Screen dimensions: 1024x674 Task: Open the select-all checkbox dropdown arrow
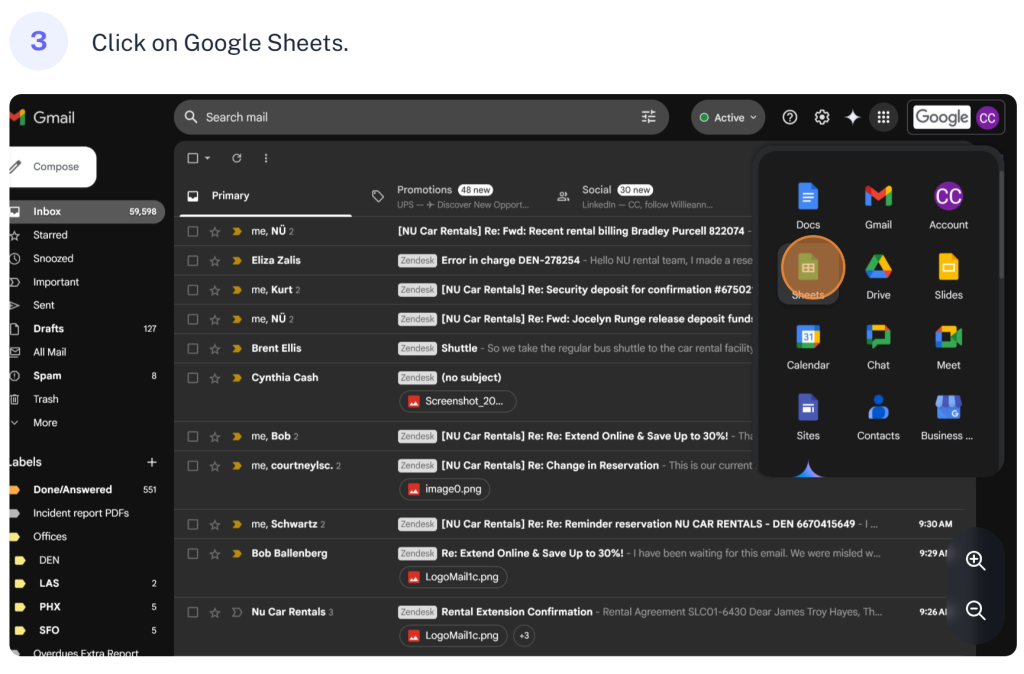pos(208,158)
